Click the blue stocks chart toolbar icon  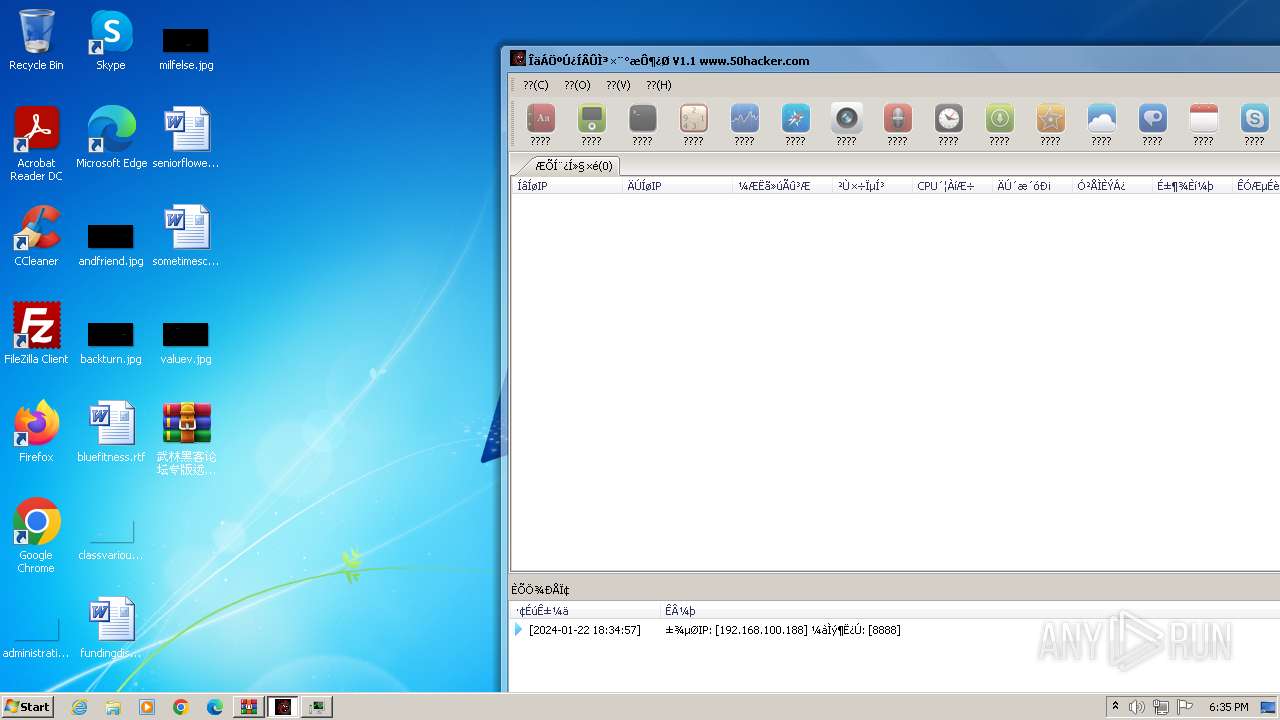click(745, 119)
